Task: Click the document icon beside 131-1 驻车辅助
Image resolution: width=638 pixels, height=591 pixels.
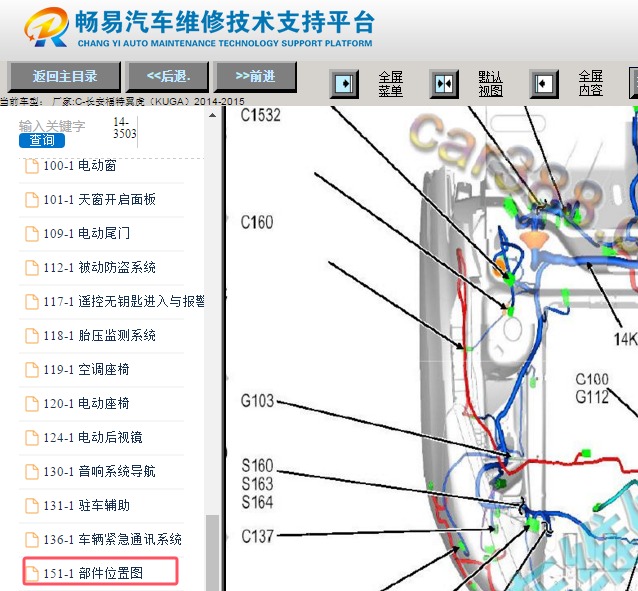Action: pyautogui.click(x=32, y=506)
